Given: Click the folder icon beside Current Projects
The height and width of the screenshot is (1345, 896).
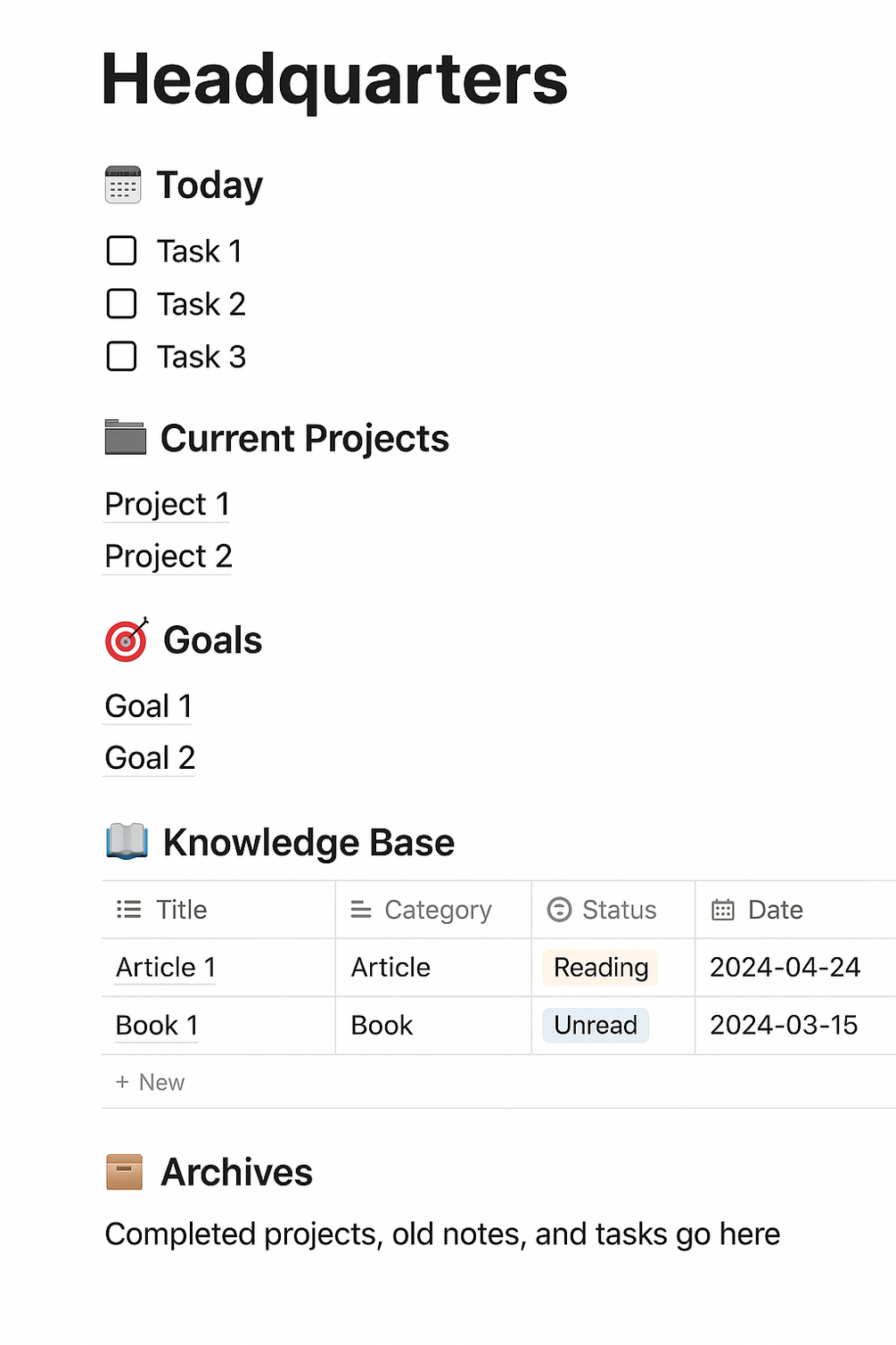Looking at the screenshot, I should (x=125, y=437).
